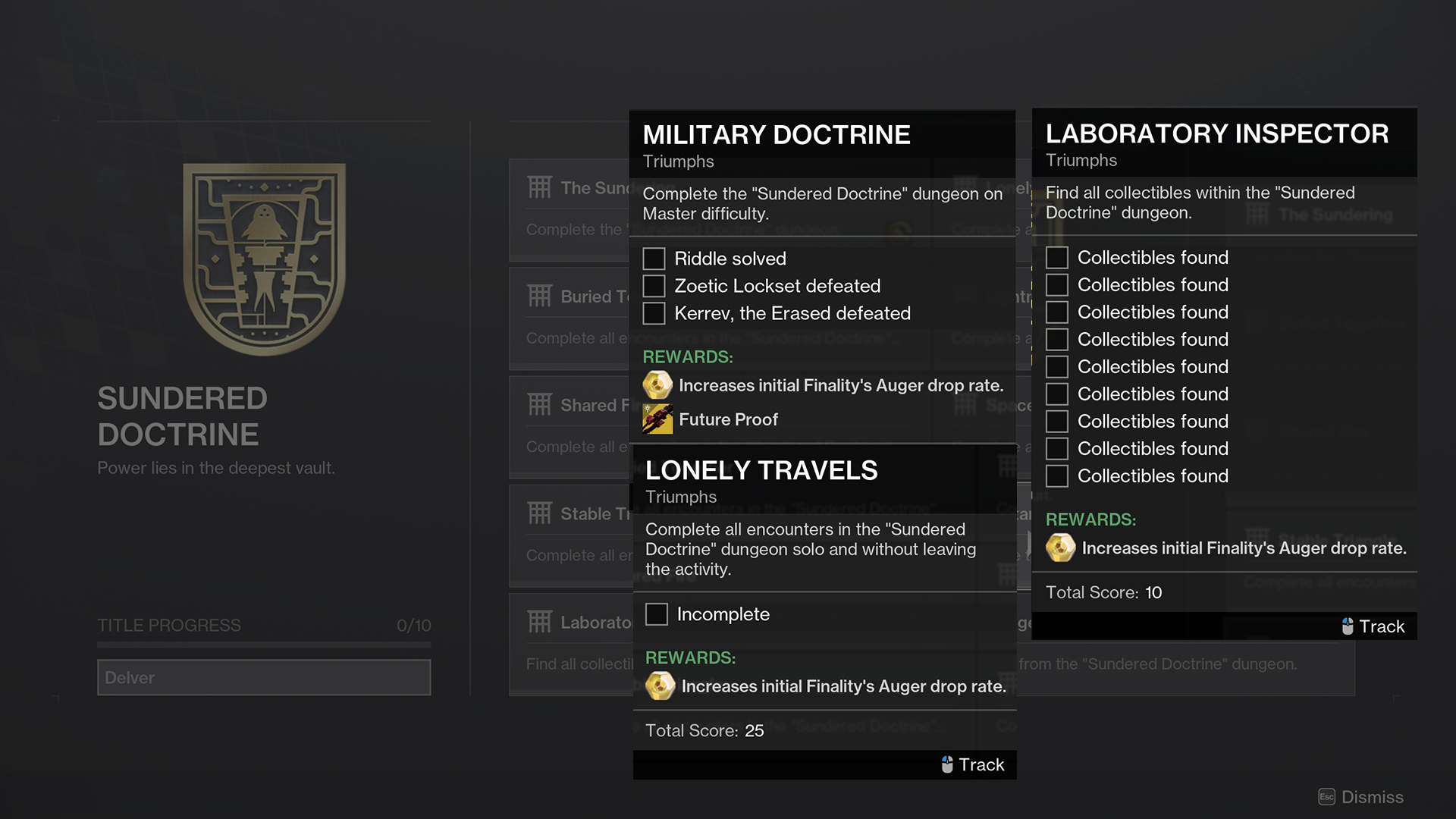The width and height of the screenshot is (1456, 819).
Task: Check the Kerrev, the Erased defeated checkbox
Action: pyautogui.click(x=654, y=313)
